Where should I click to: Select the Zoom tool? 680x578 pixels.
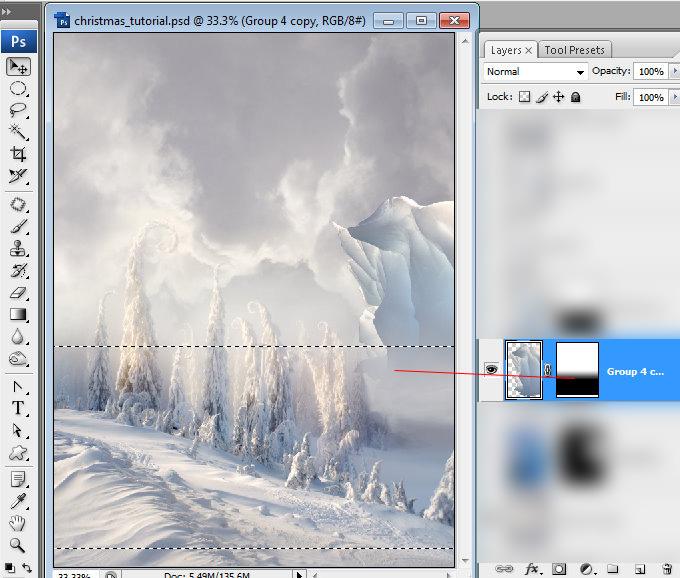coord(18,545)
